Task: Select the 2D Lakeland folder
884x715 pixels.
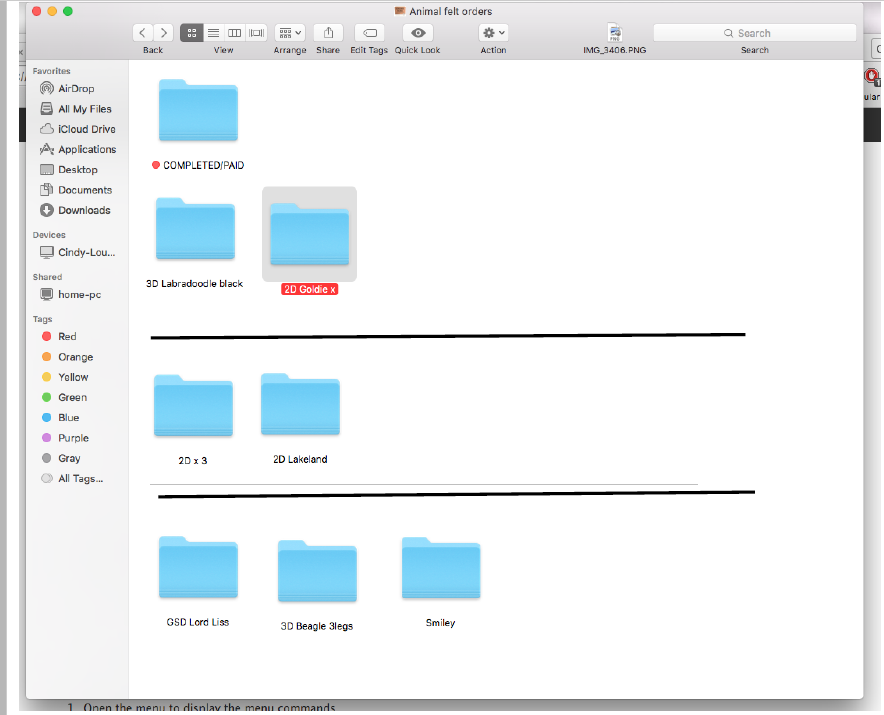Action: click(300, 404)
